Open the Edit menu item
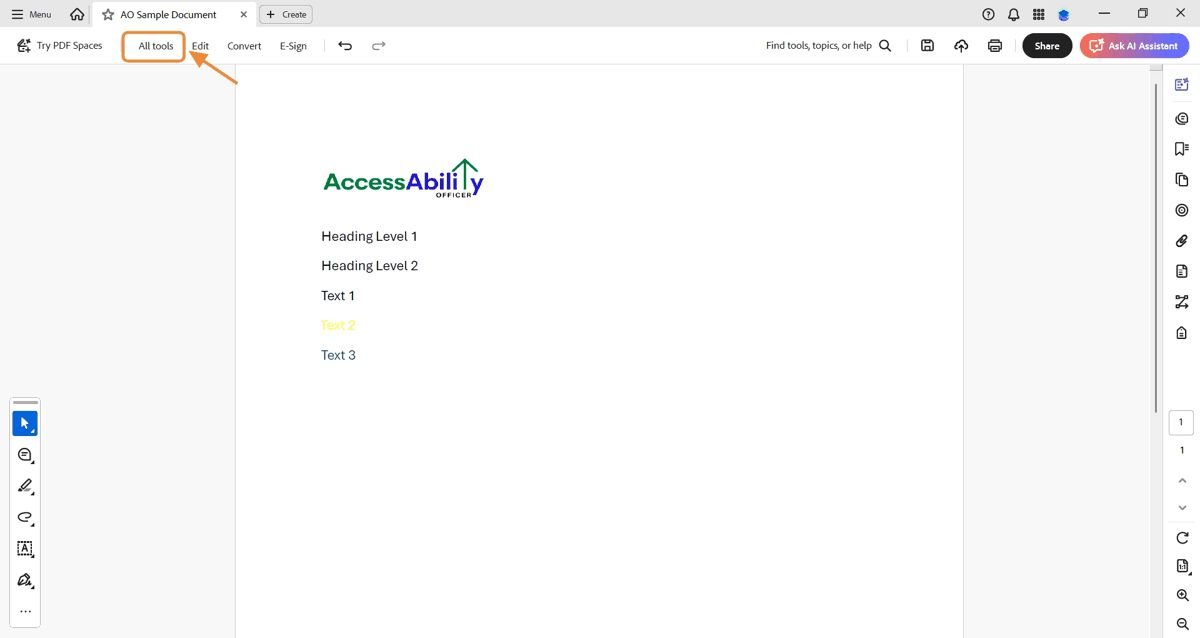 pyautogui.click(x=200, y=46)
